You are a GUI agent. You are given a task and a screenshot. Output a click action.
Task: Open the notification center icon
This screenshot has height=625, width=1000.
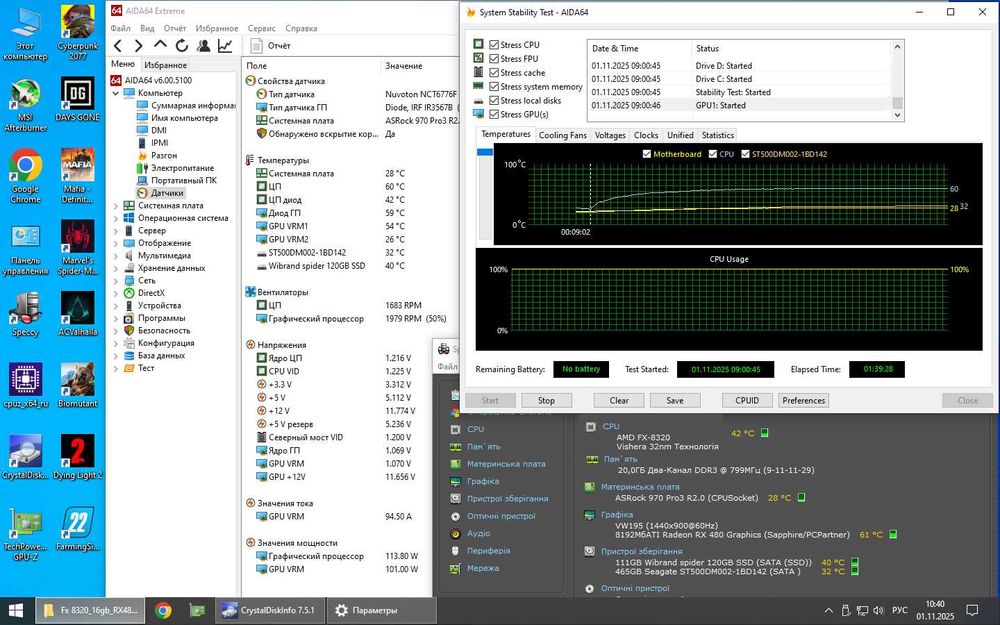click(973, 610)
